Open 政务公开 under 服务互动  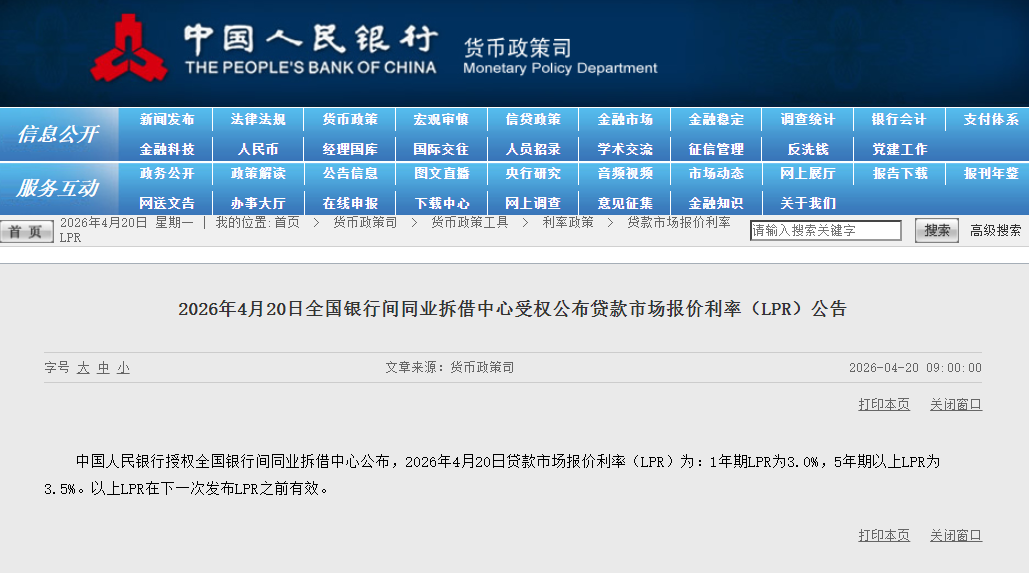click(x=167, y=173)
